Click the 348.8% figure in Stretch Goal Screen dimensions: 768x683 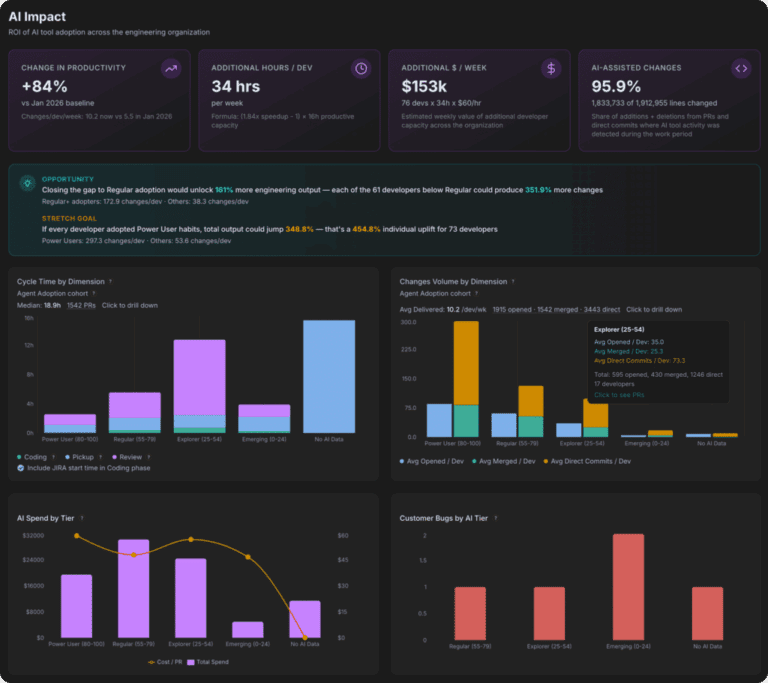click(x=299, y=229)
